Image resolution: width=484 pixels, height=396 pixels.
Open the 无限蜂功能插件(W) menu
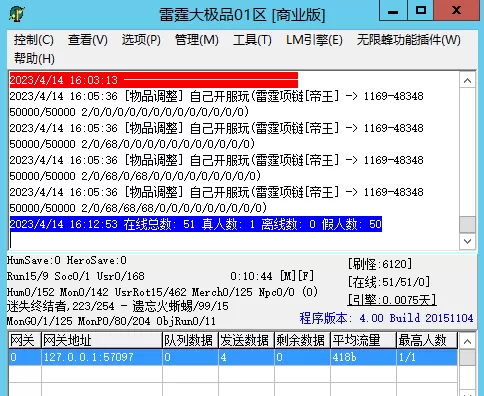click(408, 40)
